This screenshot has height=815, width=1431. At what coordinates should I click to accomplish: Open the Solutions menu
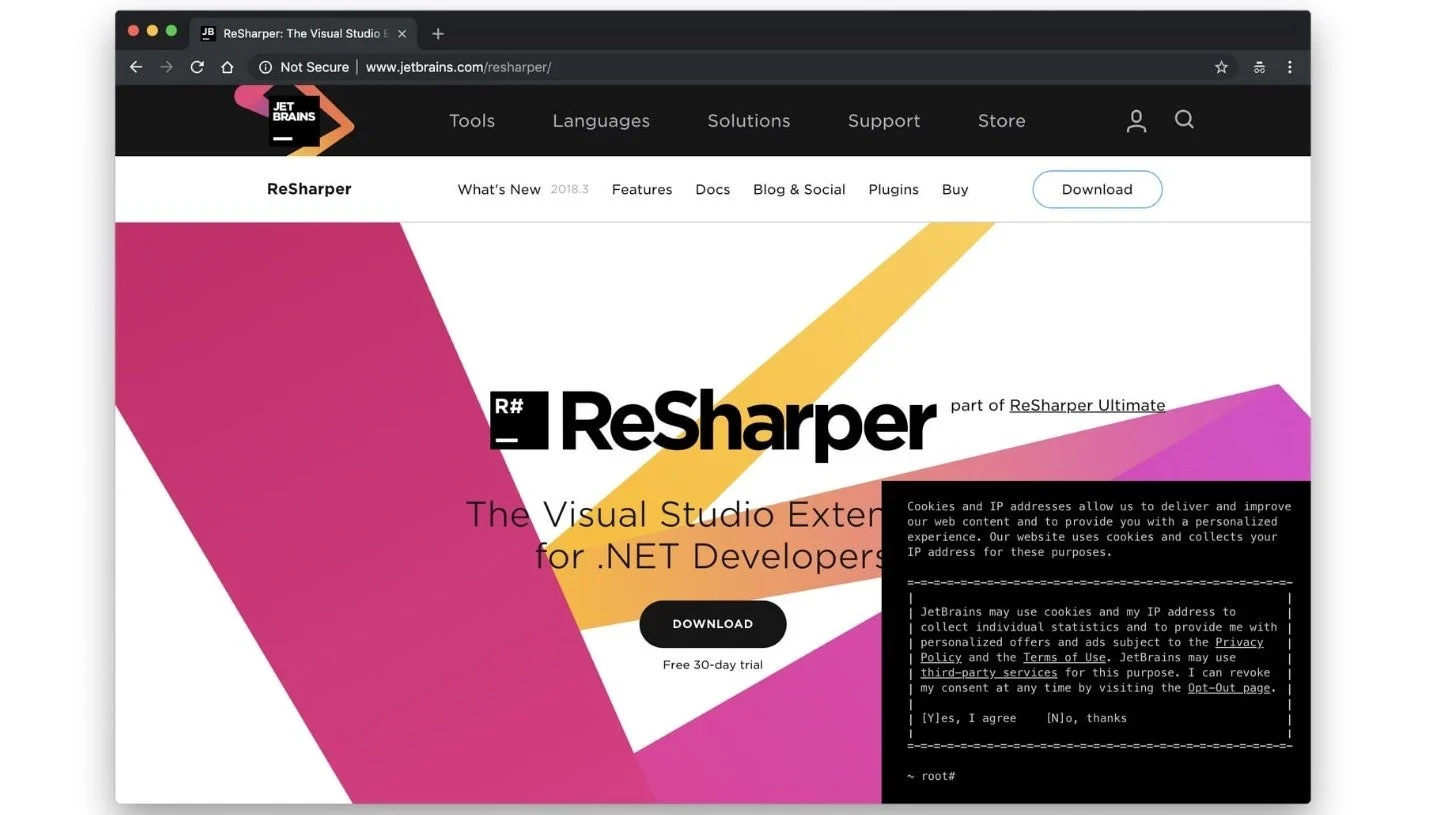point(749,121)
